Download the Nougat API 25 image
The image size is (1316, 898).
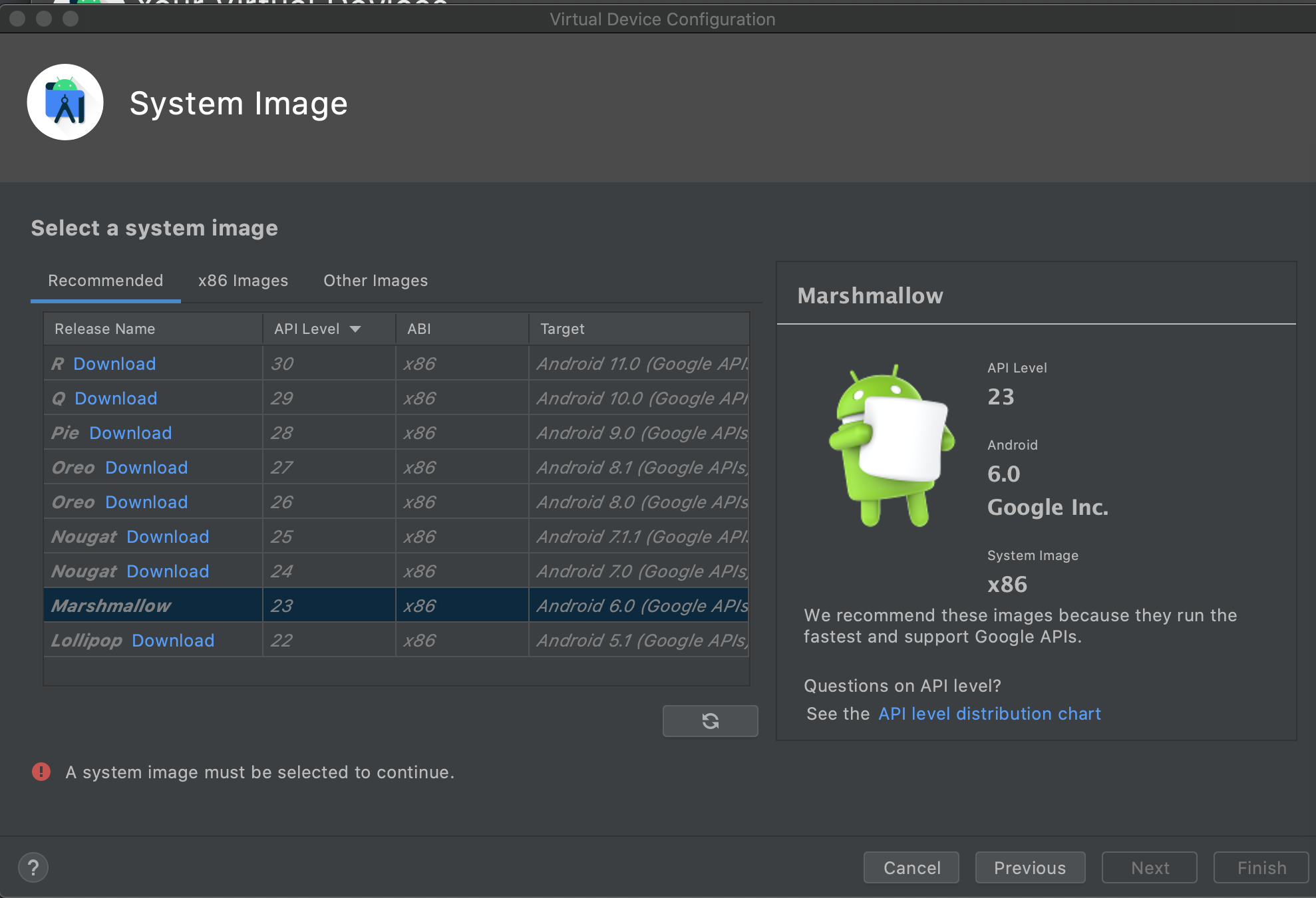tap(168, 537)
